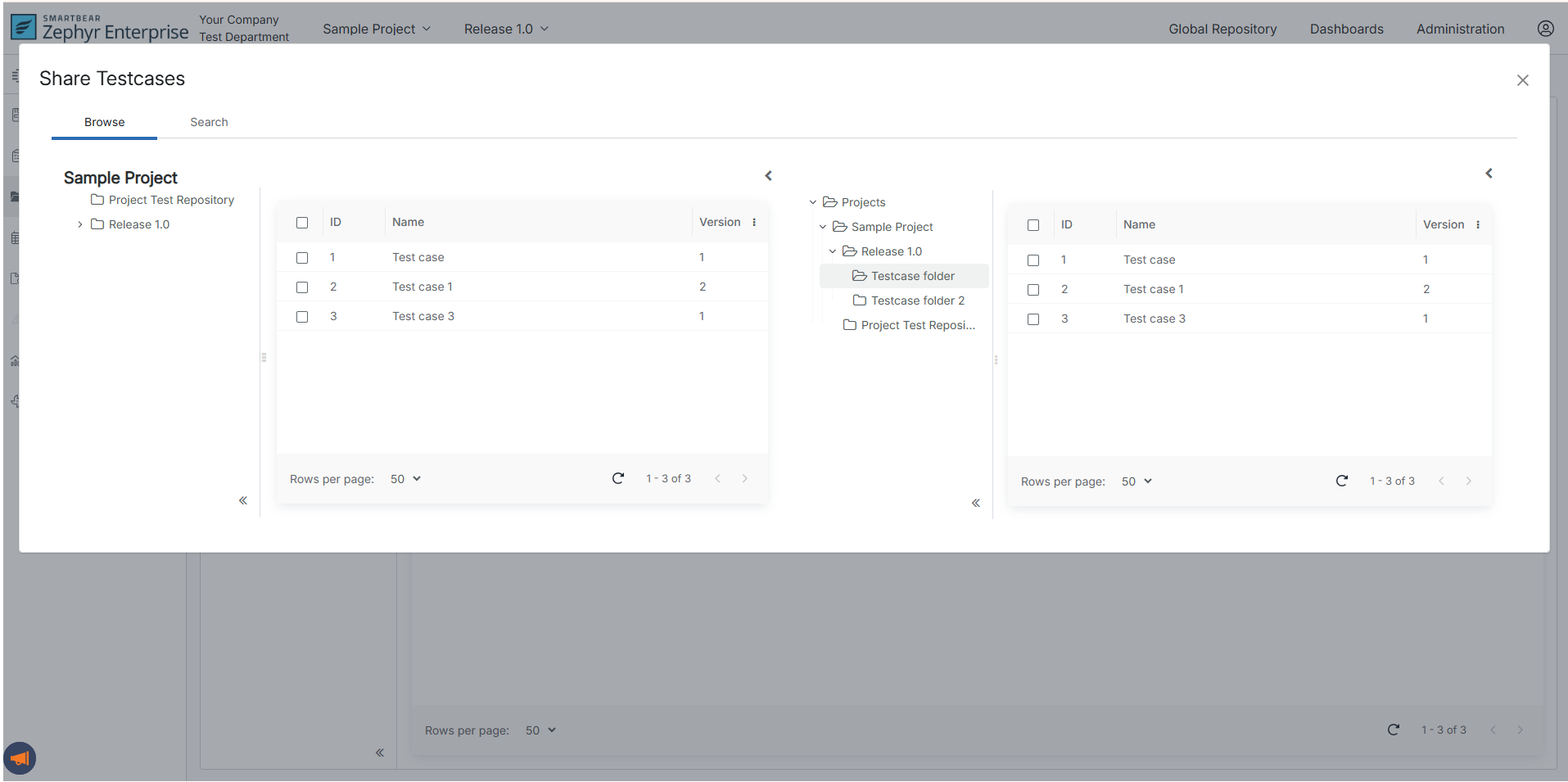Click the announcements megaphone icon
1568x782 pixels.
pyautogui.click(x=20, y=758)
